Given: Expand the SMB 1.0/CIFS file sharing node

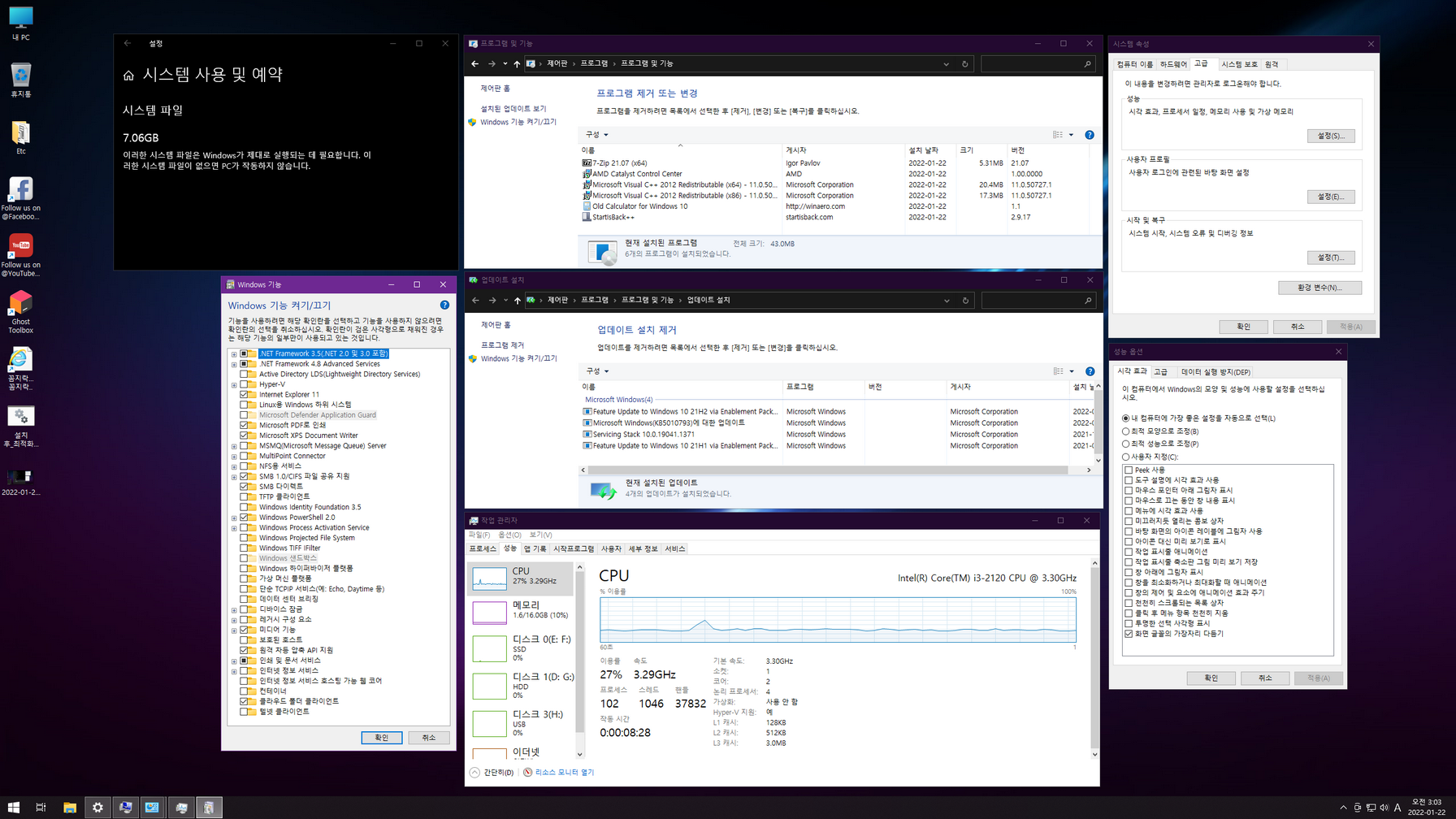Looking at the screenshot, I should (234, 476).
